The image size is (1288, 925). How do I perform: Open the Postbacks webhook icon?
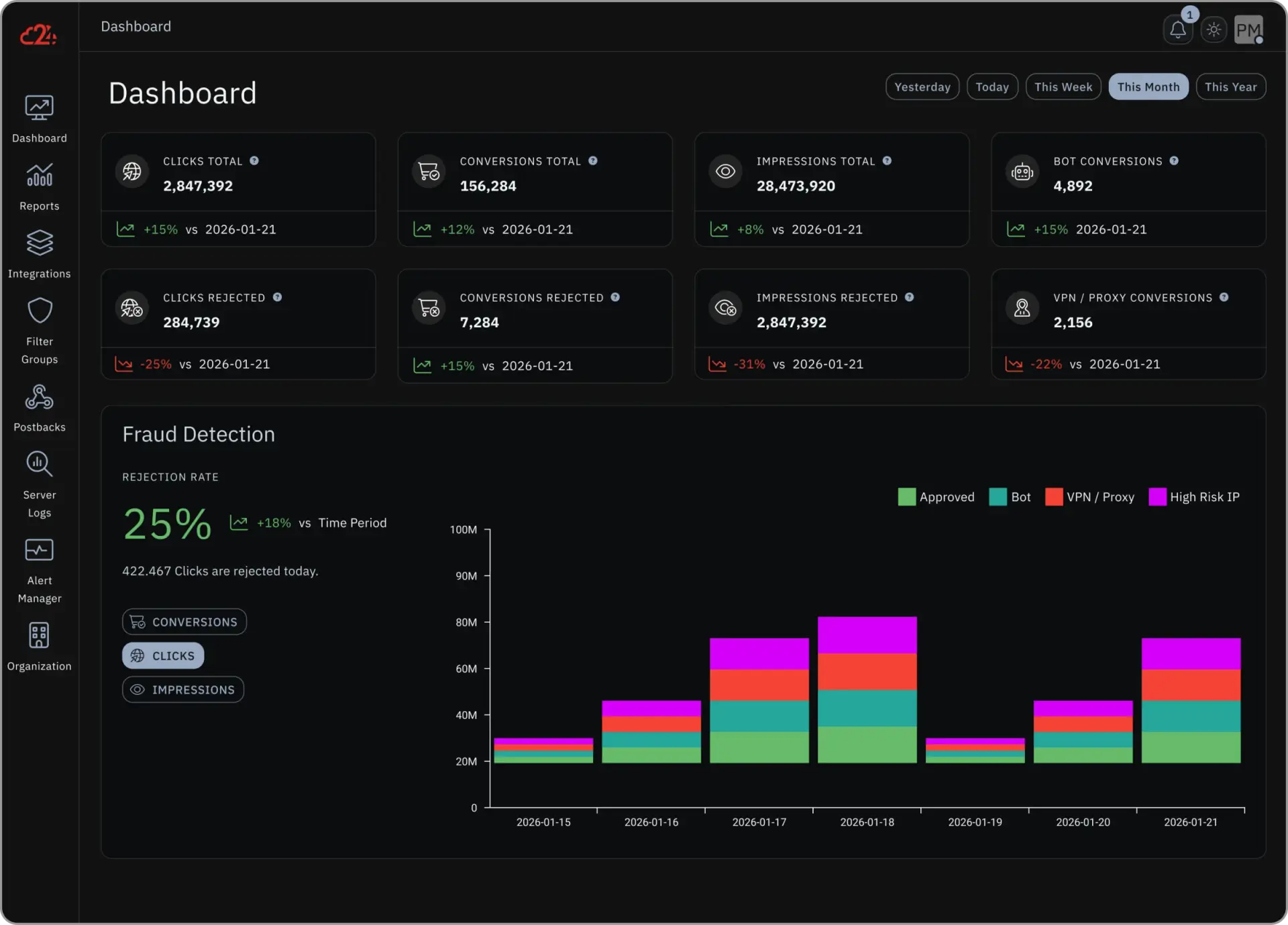click(x=39, y=397)
